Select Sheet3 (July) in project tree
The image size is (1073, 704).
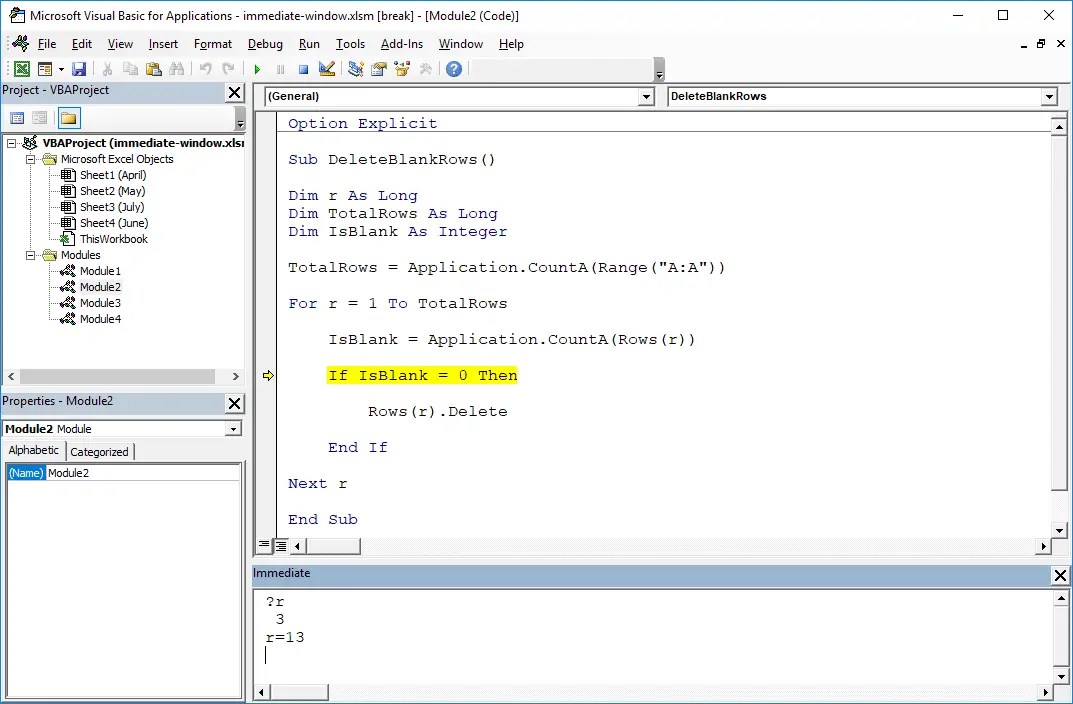click(112, 207)
